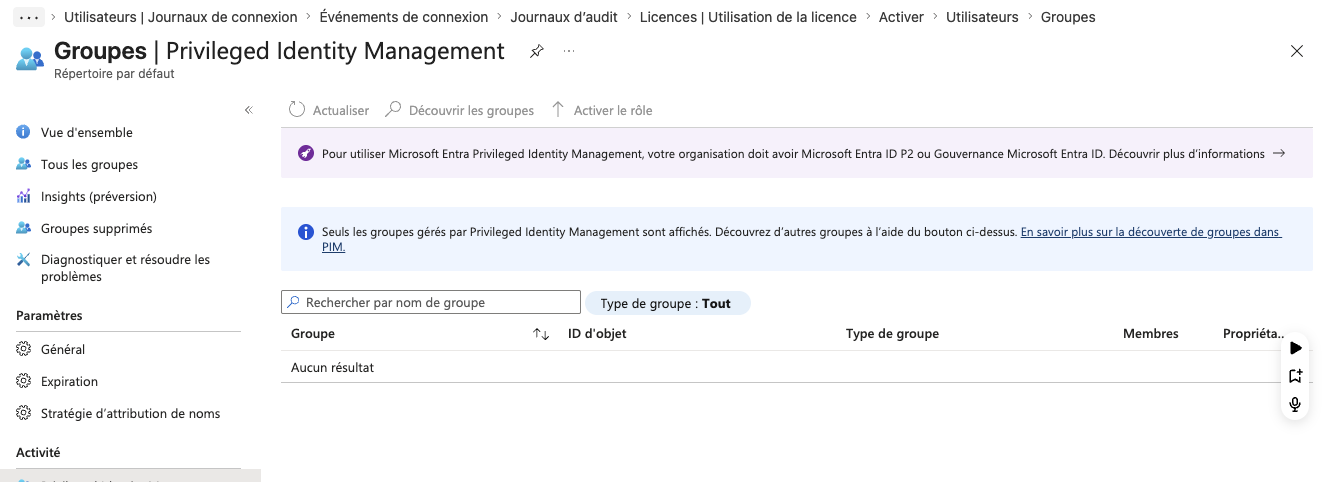Click the Groupes people icon in the header
Screen dimensions: 1322x482
pyautogui.click(x=30, y=58)
